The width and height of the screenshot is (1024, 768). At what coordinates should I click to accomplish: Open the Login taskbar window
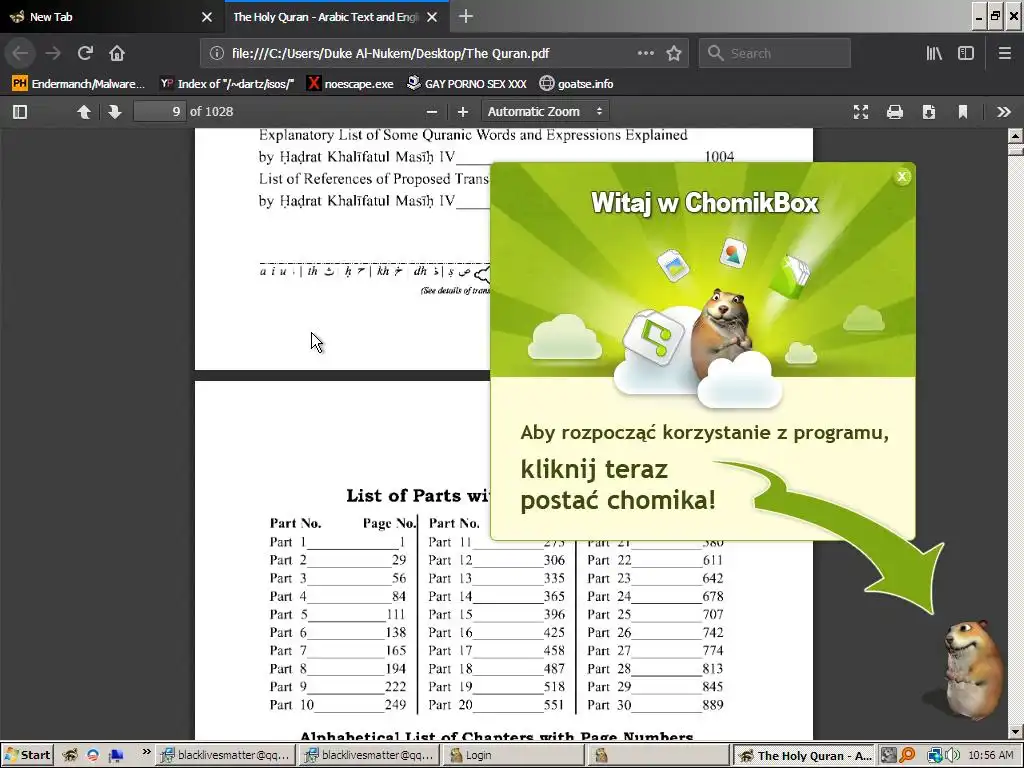pos(515,755)
